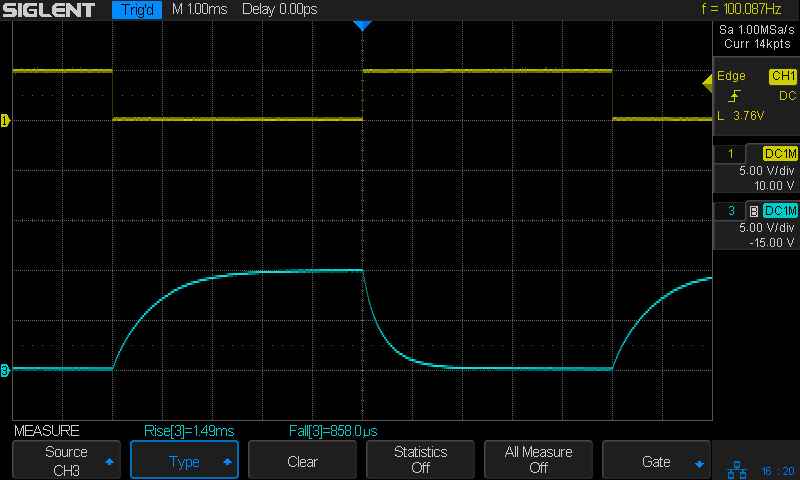Open the measurement Type menu

(x=185, y=461)
